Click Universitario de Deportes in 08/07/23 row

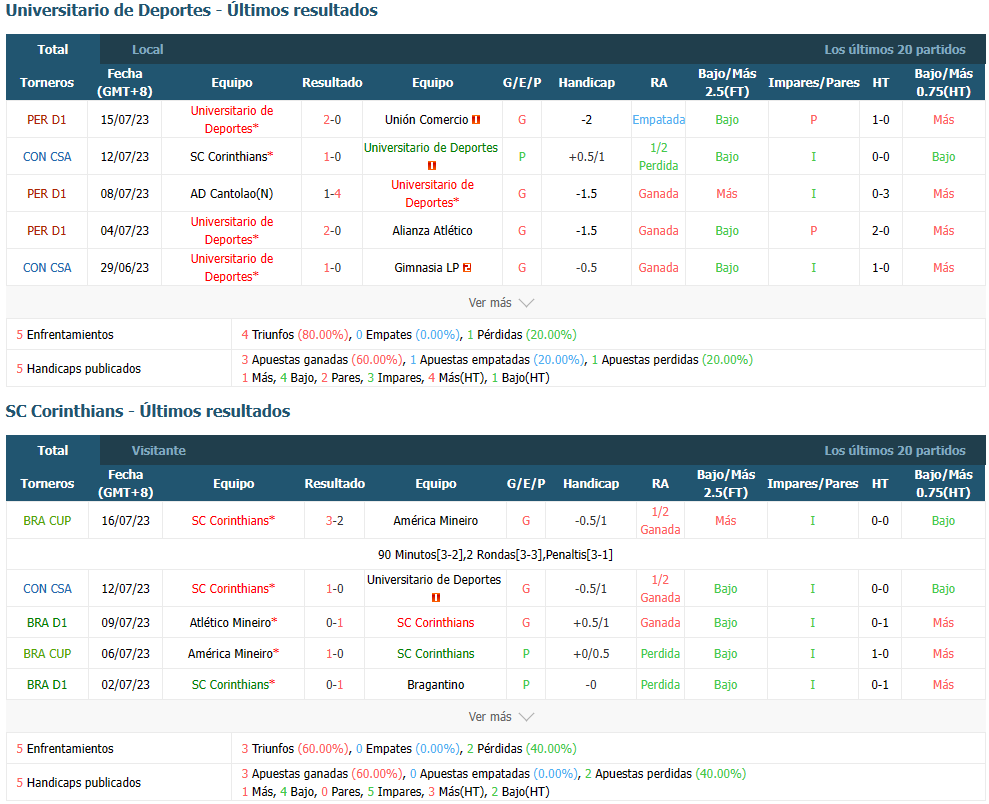point(432,194)
